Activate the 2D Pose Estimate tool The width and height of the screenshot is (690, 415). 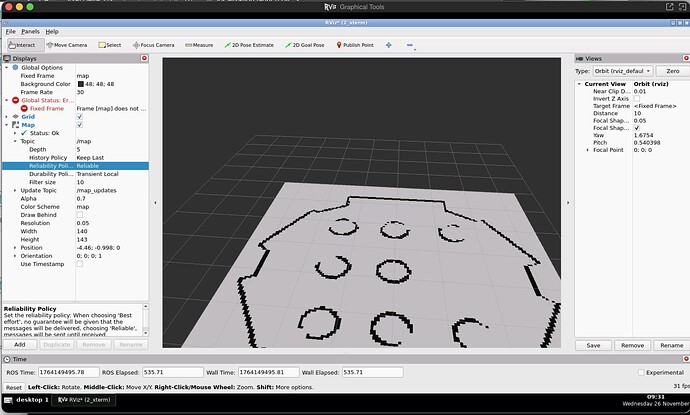point(252,44)
